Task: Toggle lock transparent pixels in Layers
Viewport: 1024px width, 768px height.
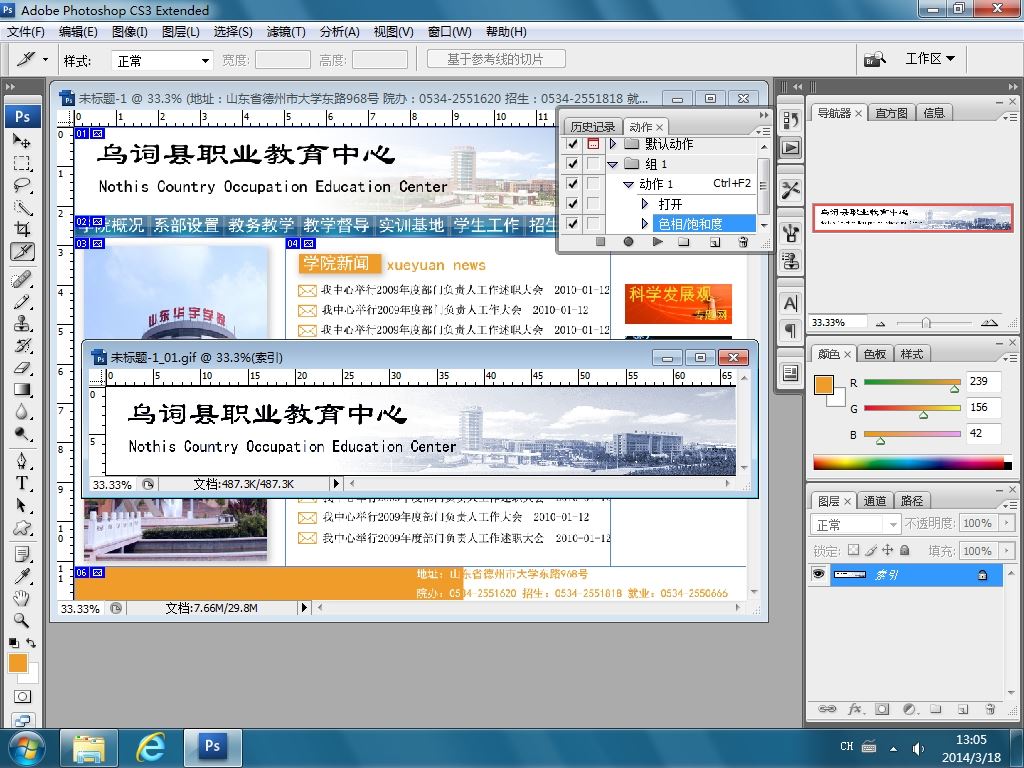Action: point(854,550)
